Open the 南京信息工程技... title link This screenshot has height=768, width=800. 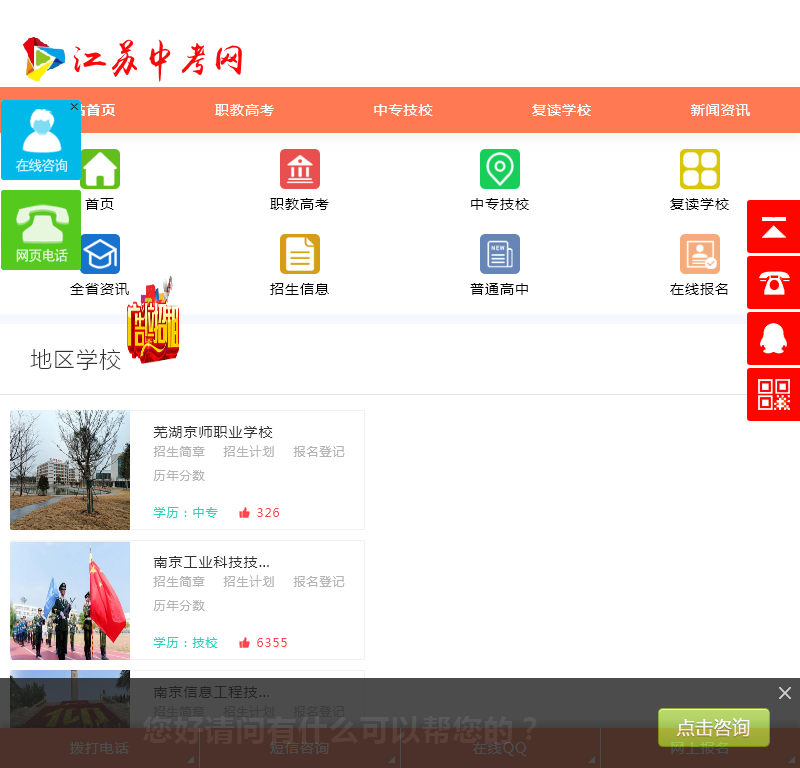[x=211, y=692]
